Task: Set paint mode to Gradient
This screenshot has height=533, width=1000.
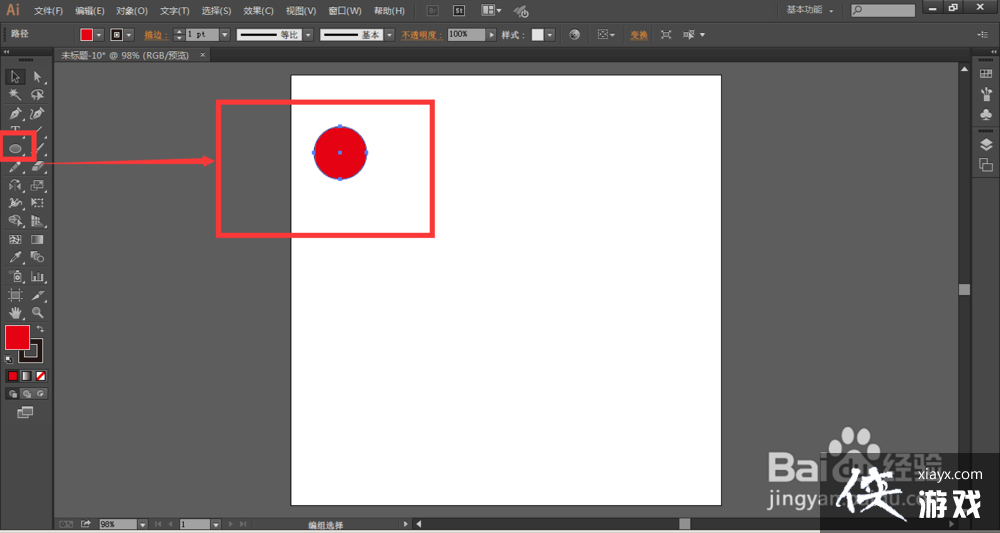Action: point(27,376)
